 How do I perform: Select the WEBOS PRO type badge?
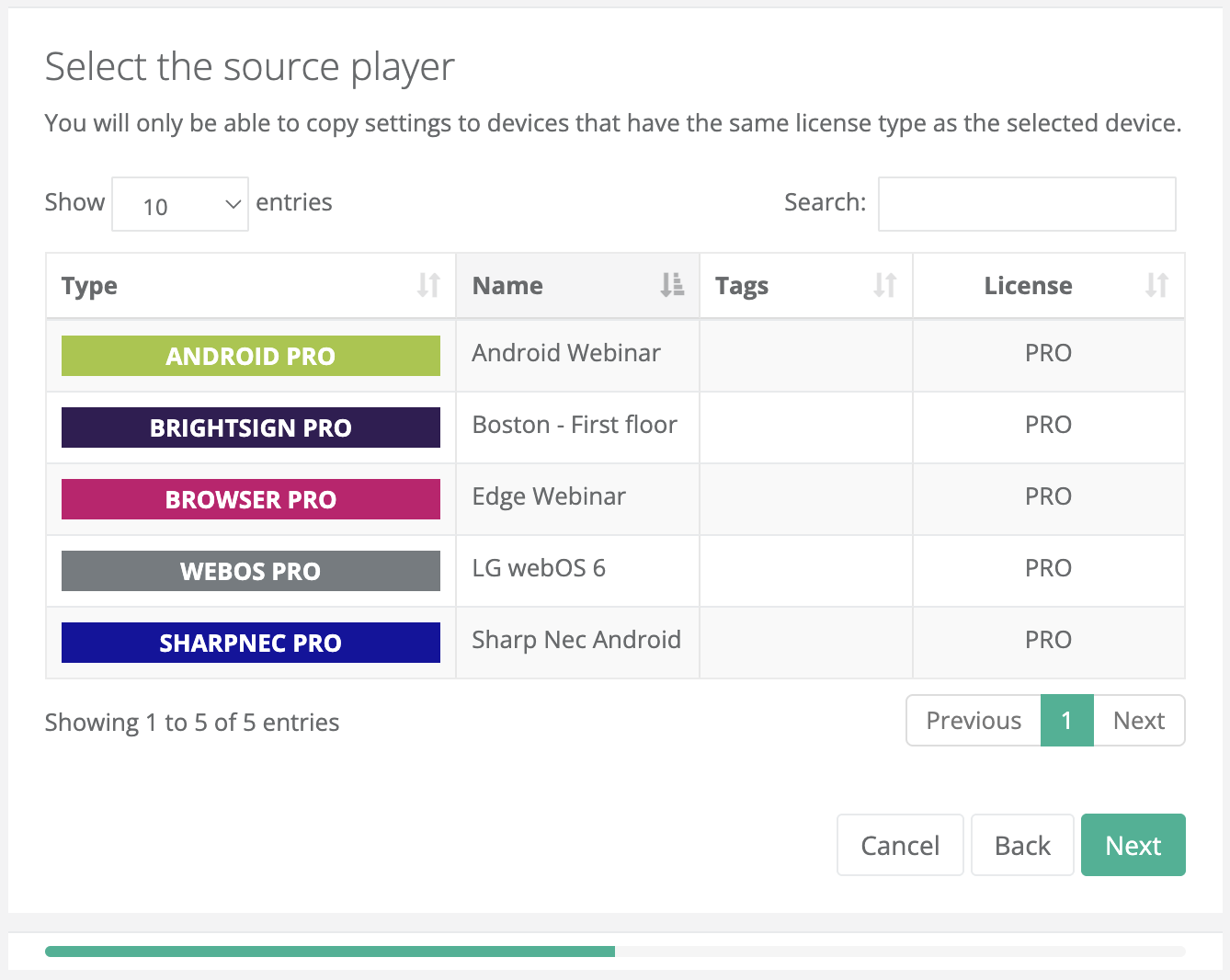click(250, 571)
